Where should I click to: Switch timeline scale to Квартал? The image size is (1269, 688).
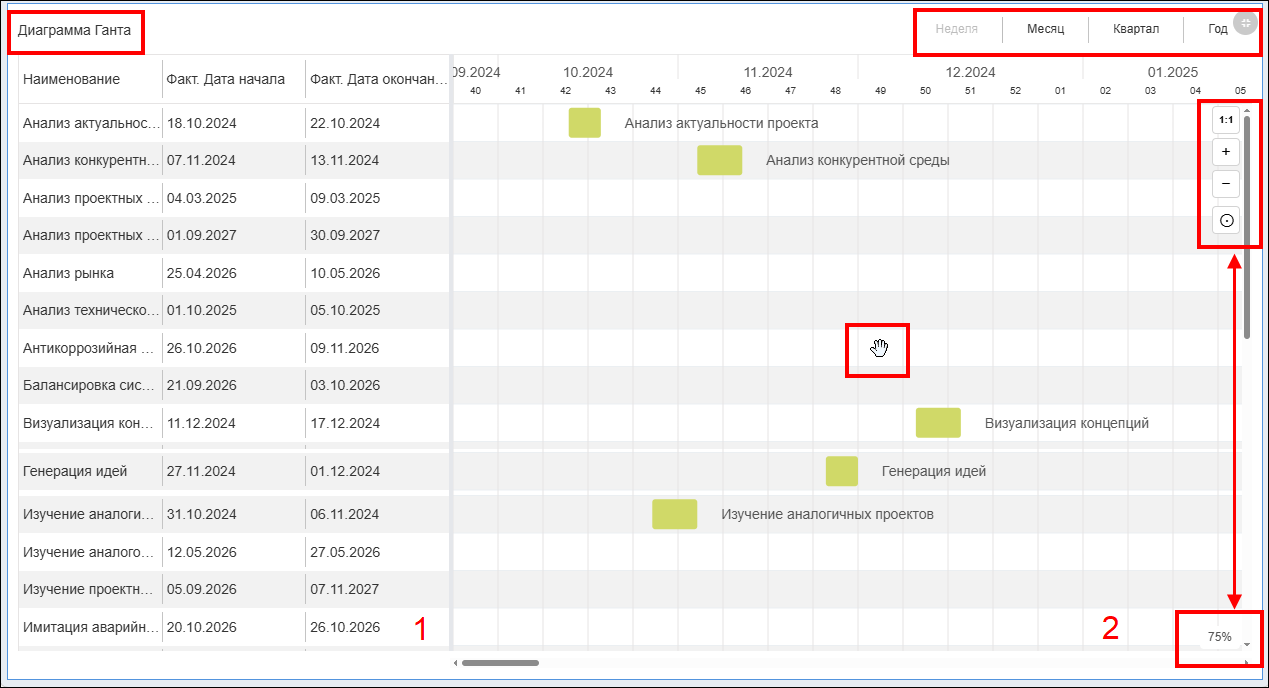tap(1136, 29)
